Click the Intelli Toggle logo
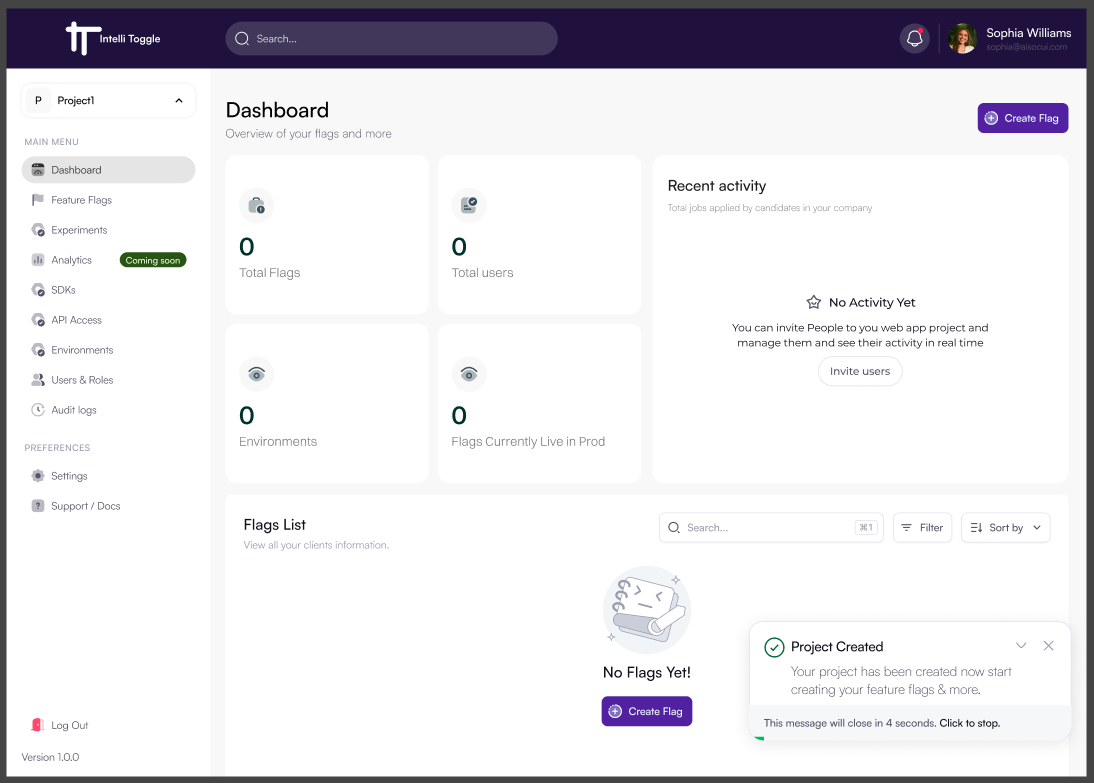Screen dimensions: 1094x783 coord(112,38)
